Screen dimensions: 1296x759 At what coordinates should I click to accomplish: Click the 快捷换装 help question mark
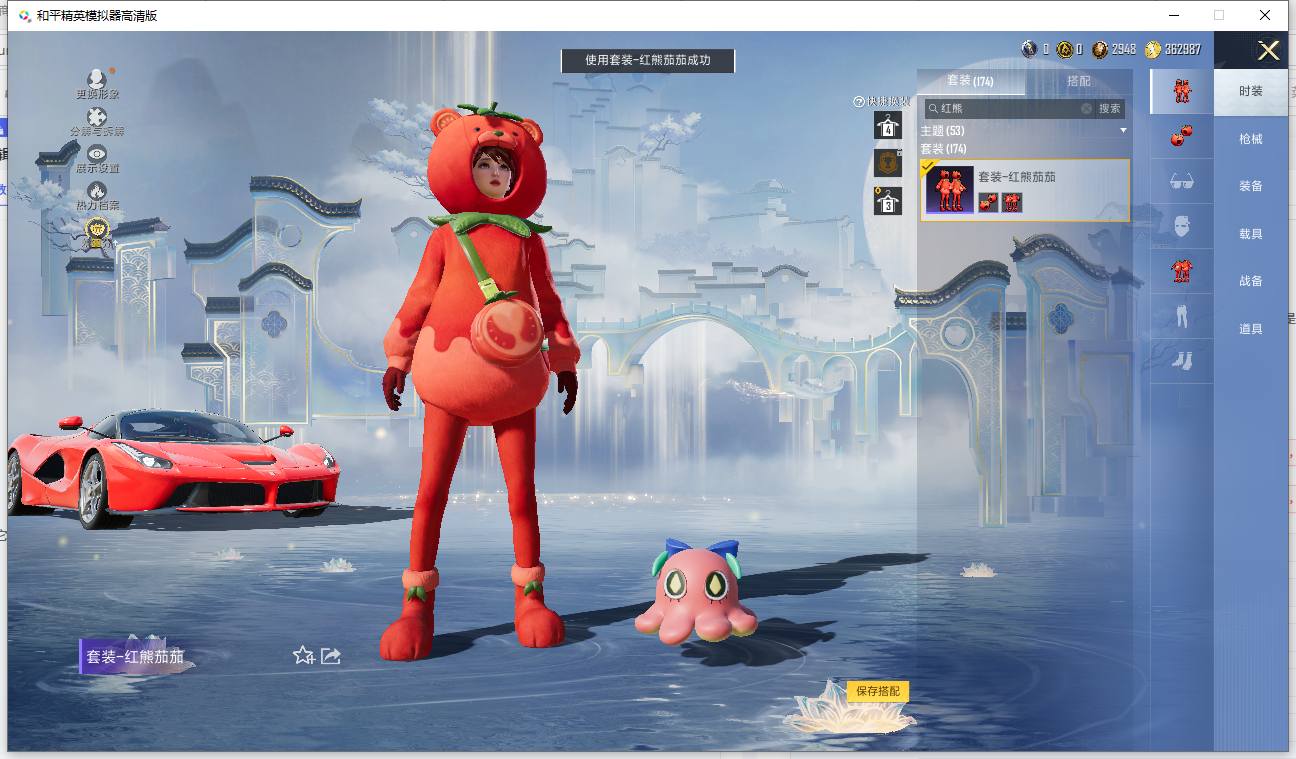[x=858, y=102]
